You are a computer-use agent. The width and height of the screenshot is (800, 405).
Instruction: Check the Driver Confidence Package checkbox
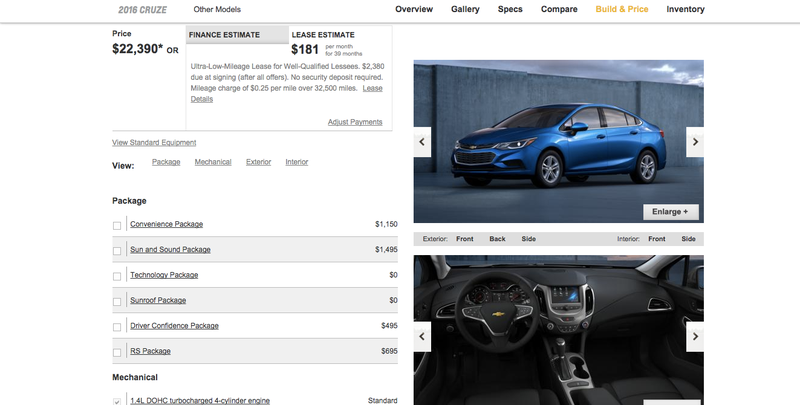[117, 327]
